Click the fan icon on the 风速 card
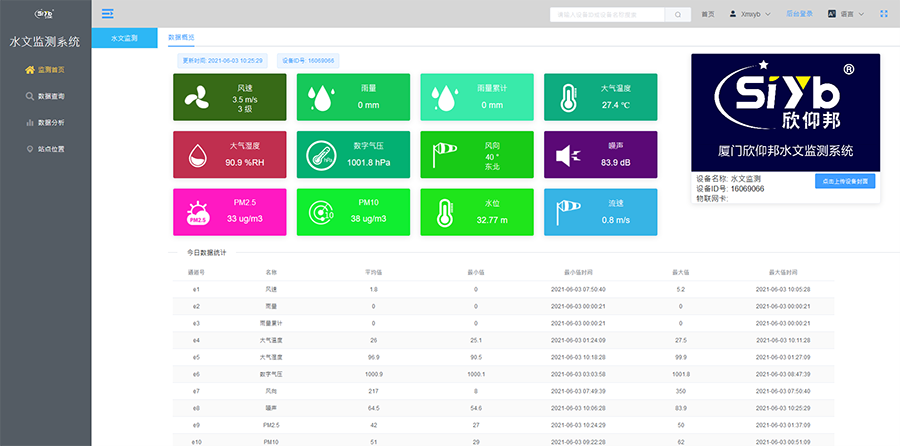This screenshot has width=900, height=446. [197, 98]
